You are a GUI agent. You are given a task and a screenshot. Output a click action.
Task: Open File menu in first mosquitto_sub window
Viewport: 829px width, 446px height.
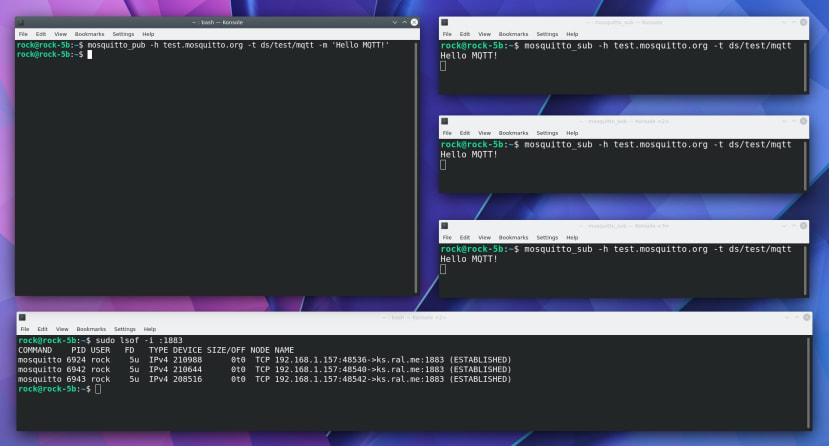[447, 34]
